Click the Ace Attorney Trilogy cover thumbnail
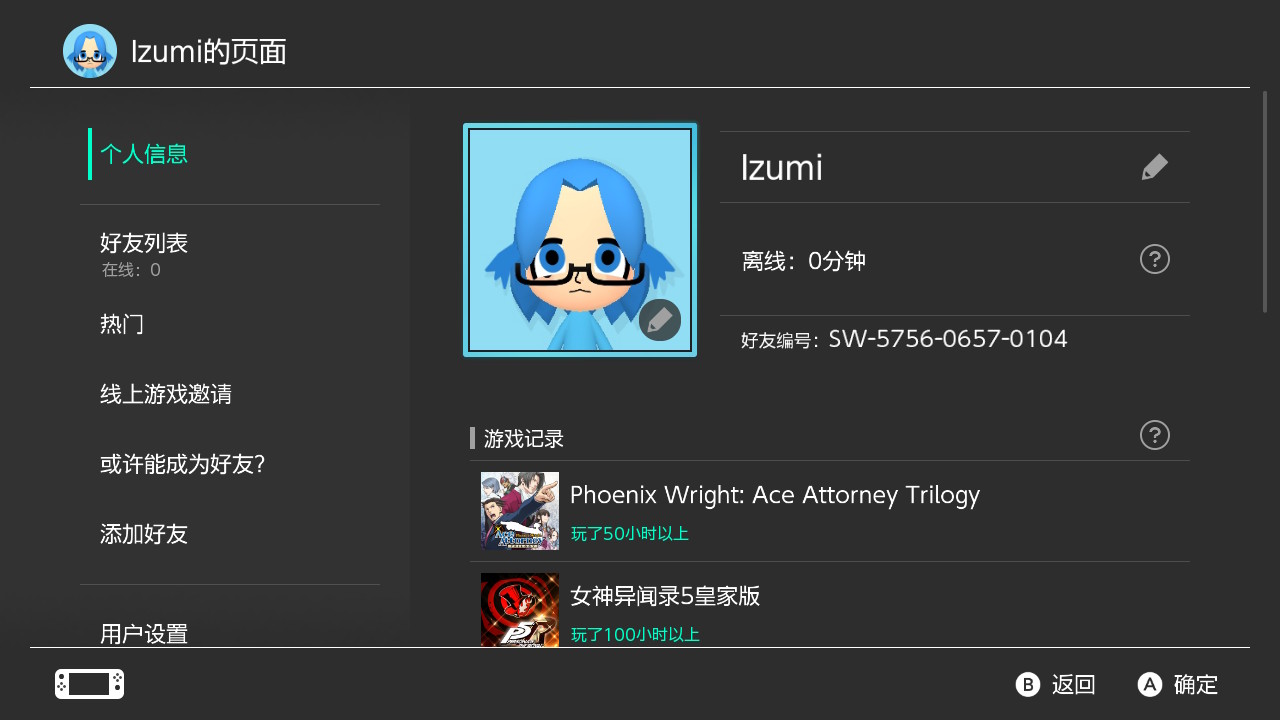The height and width of the screenshot is (720, 1280). [x=520, y=511]
